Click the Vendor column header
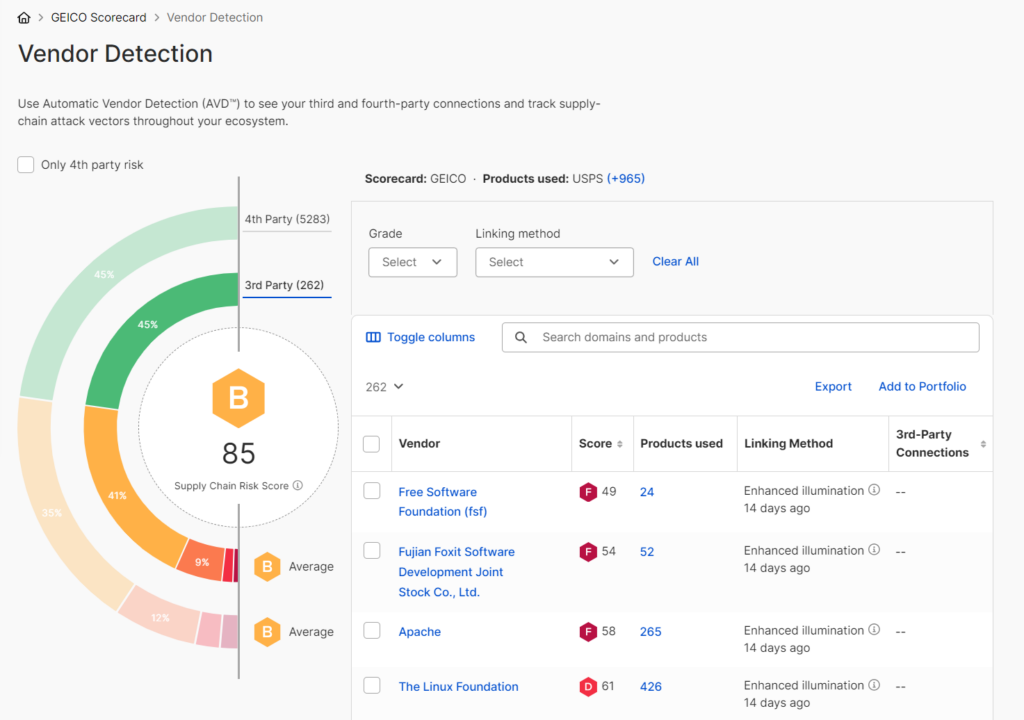1024x720 pixels. click(419, 444)
